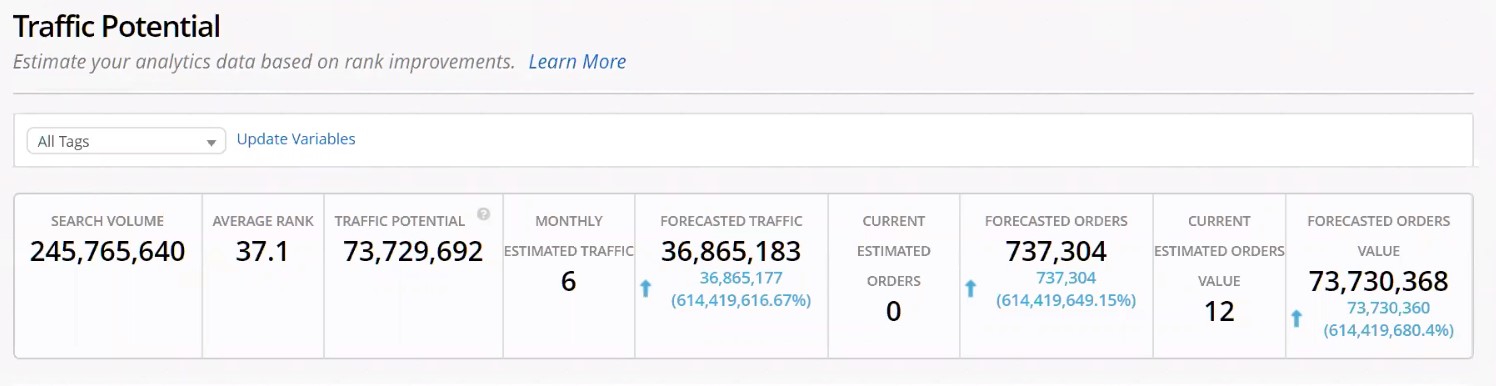This screenshot has height=386, width=1496.
Task: Click the (614,419,649.15%) percentage text
Action: point(1066,300)
